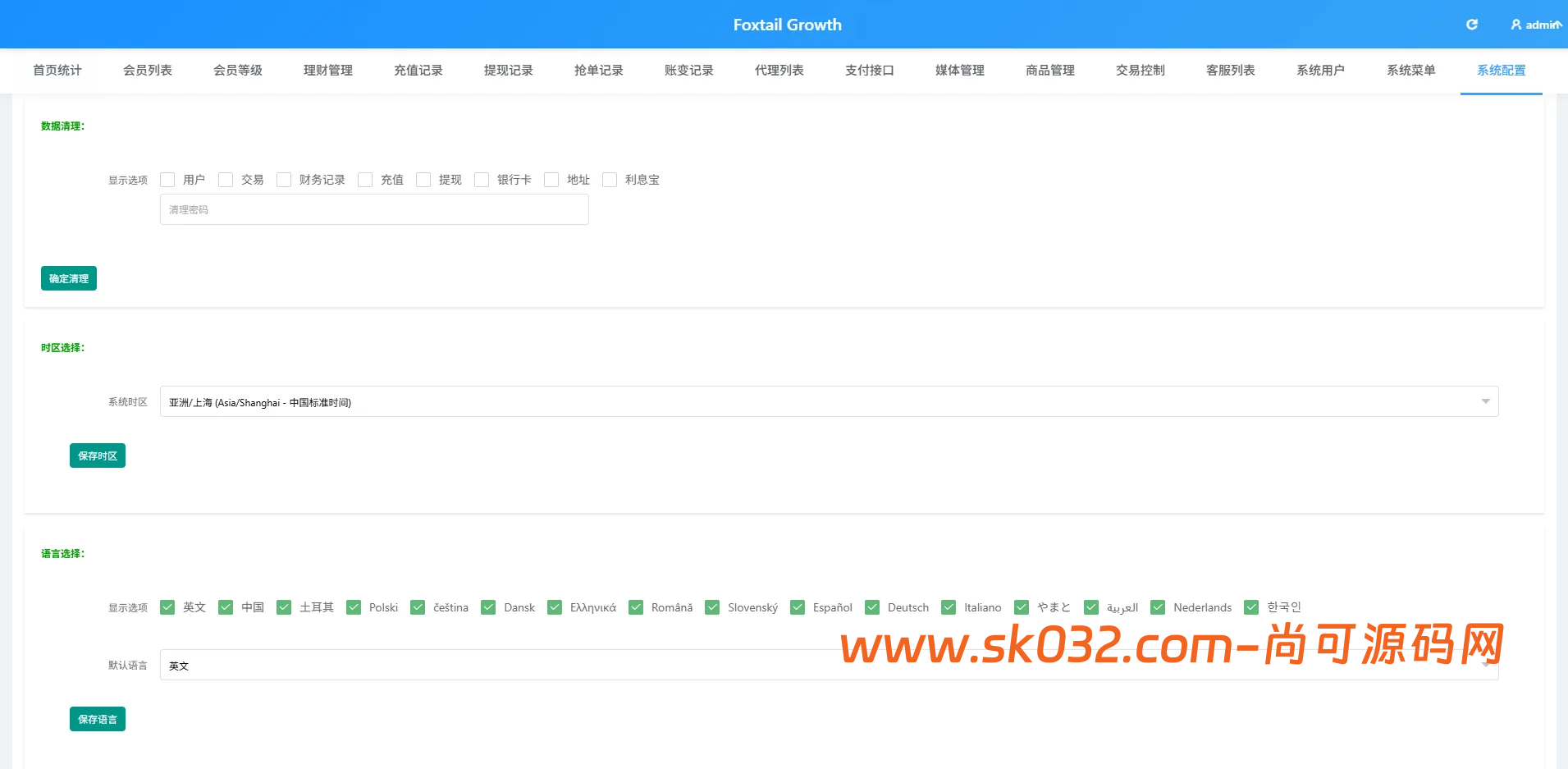Uncheck the Deutsch language checkbox
Screen dimensions: 1568x769
coord(872,607)
